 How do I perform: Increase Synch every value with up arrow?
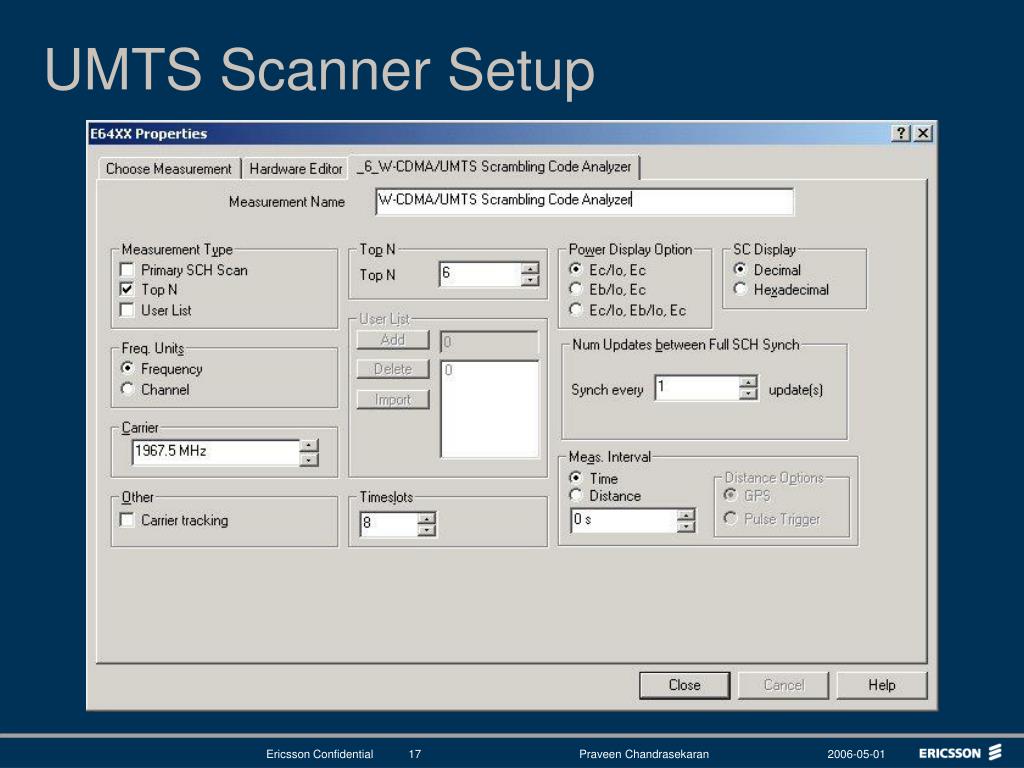pyautogui.click(x=748, y=382)
